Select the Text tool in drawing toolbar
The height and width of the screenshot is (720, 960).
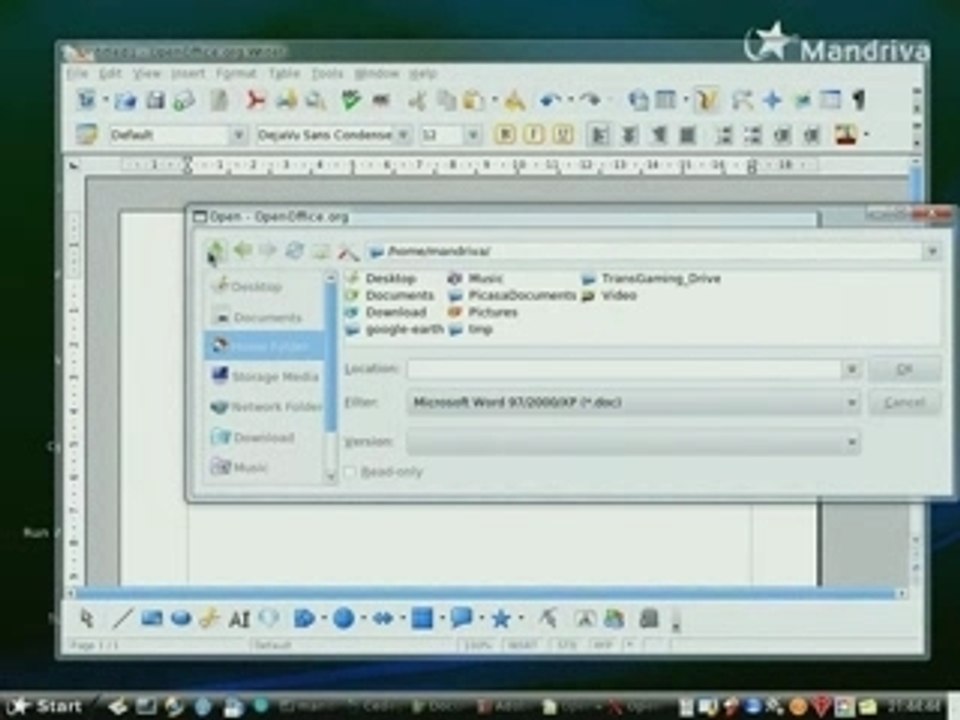pyautogui.click(x=239, y=620)
